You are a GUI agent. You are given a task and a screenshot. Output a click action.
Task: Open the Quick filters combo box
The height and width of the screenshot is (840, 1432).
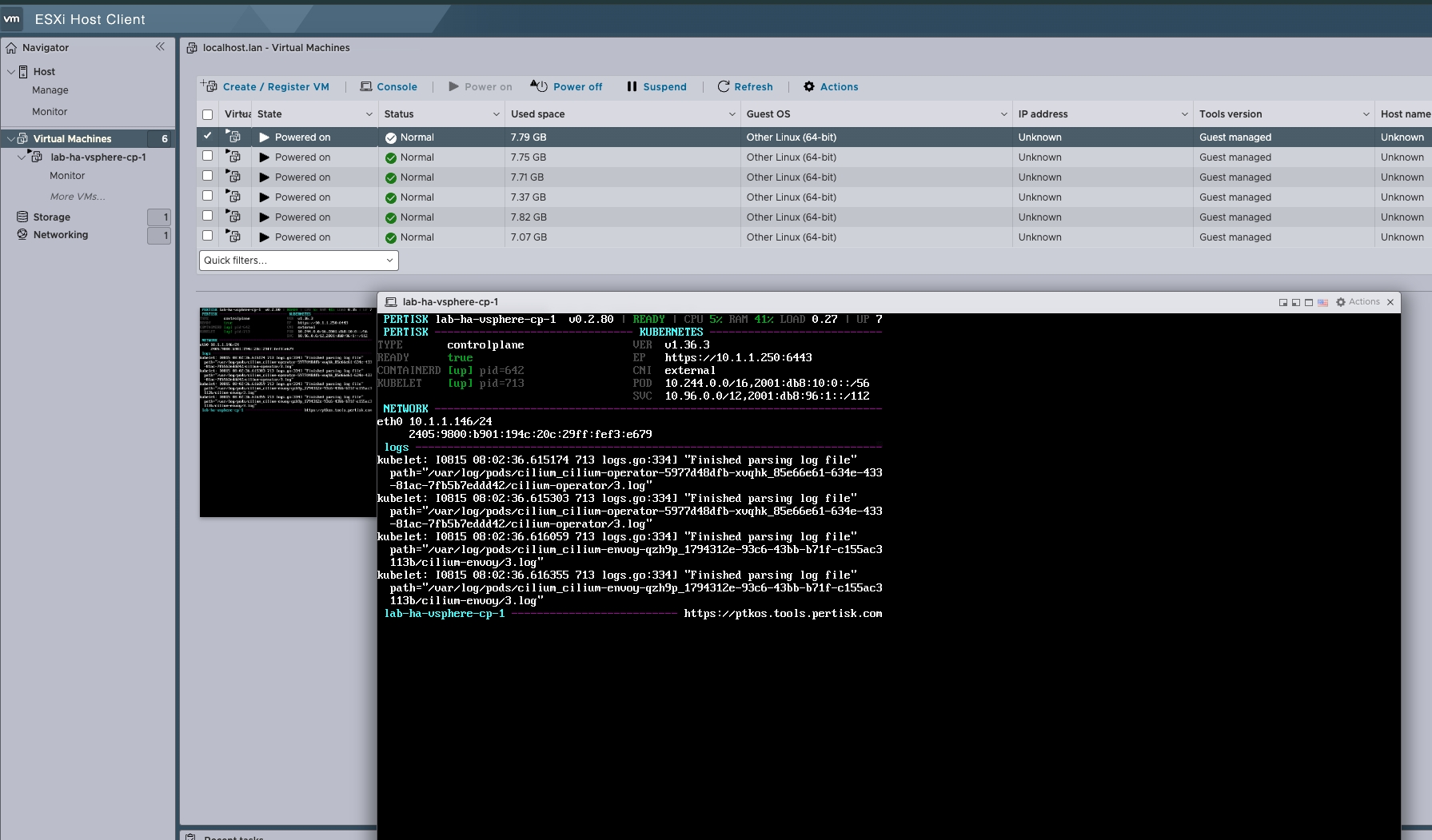coord(298,261)
